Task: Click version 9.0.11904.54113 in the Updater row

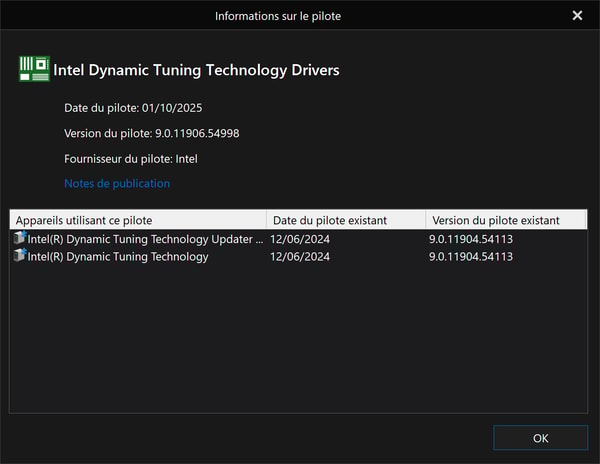Action: coord(471,239)
